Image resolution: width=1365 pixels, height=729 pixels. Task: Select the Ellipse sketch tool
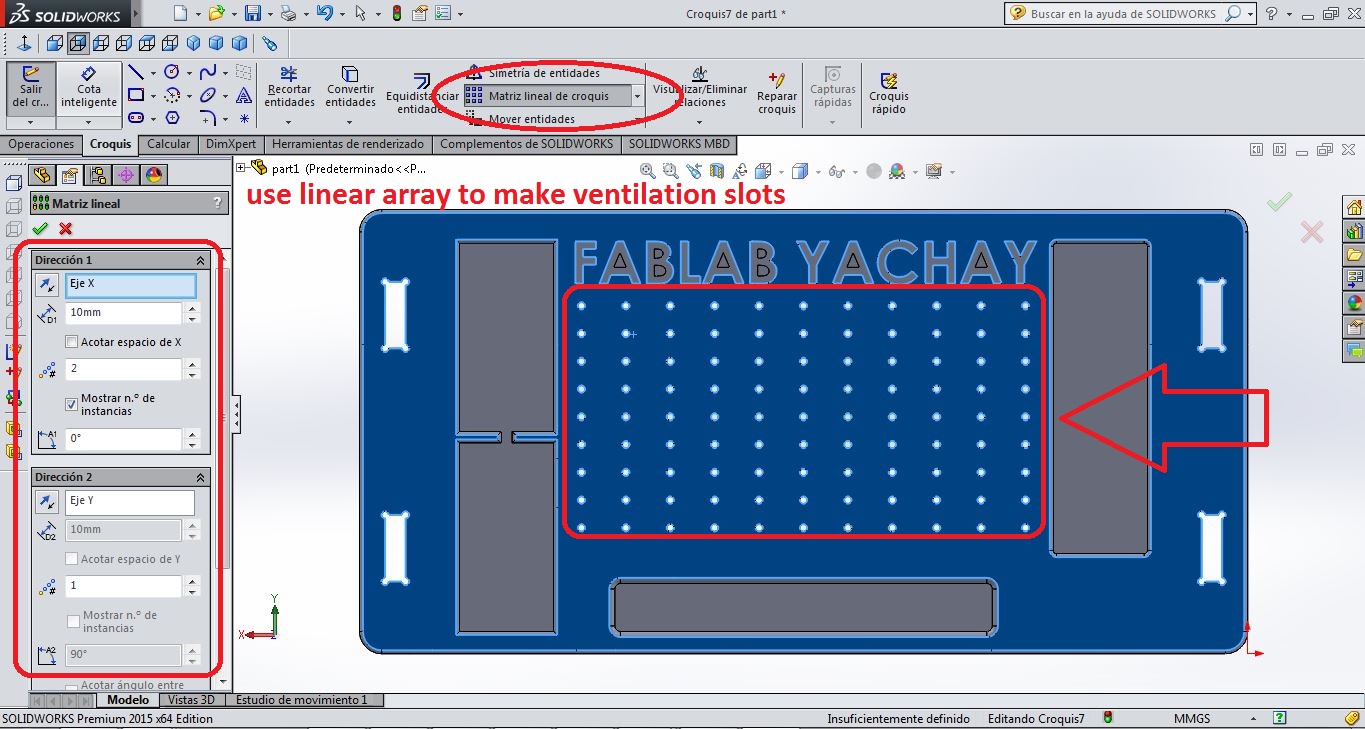coord(208,96)
